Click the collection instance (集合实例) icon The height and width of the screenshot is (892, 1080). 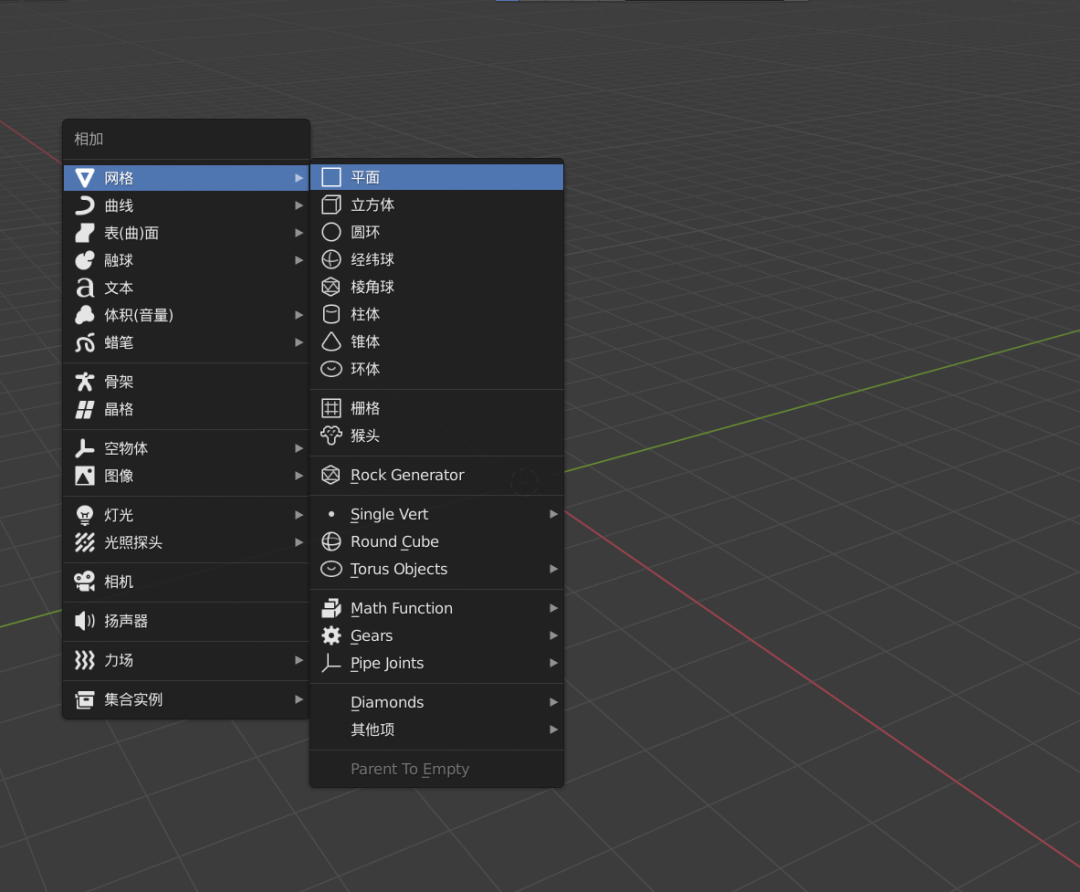(x=85, y=700)
